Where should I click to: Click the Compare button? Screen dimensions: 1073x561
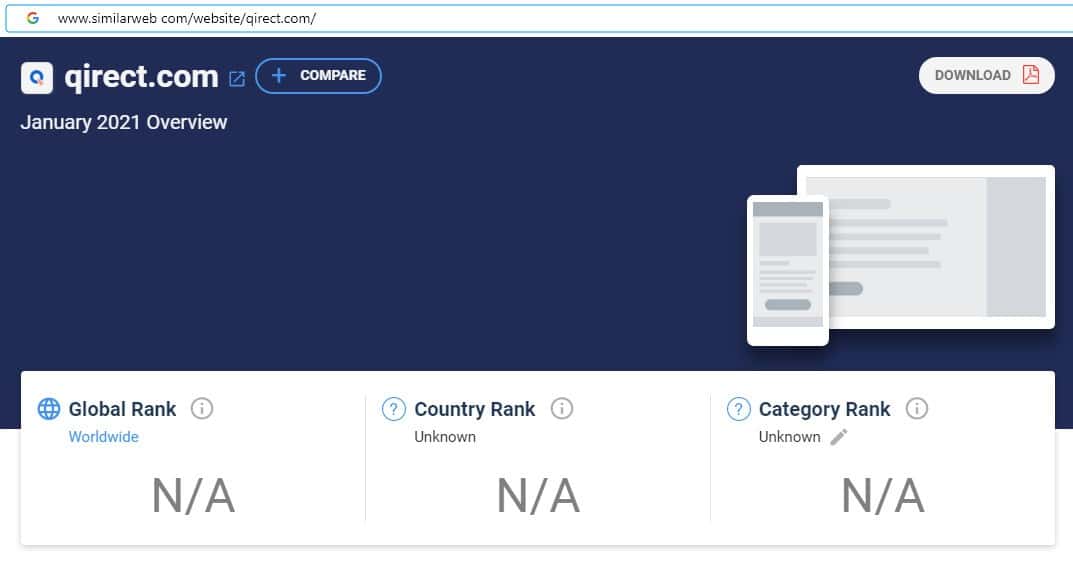[318, 76]
